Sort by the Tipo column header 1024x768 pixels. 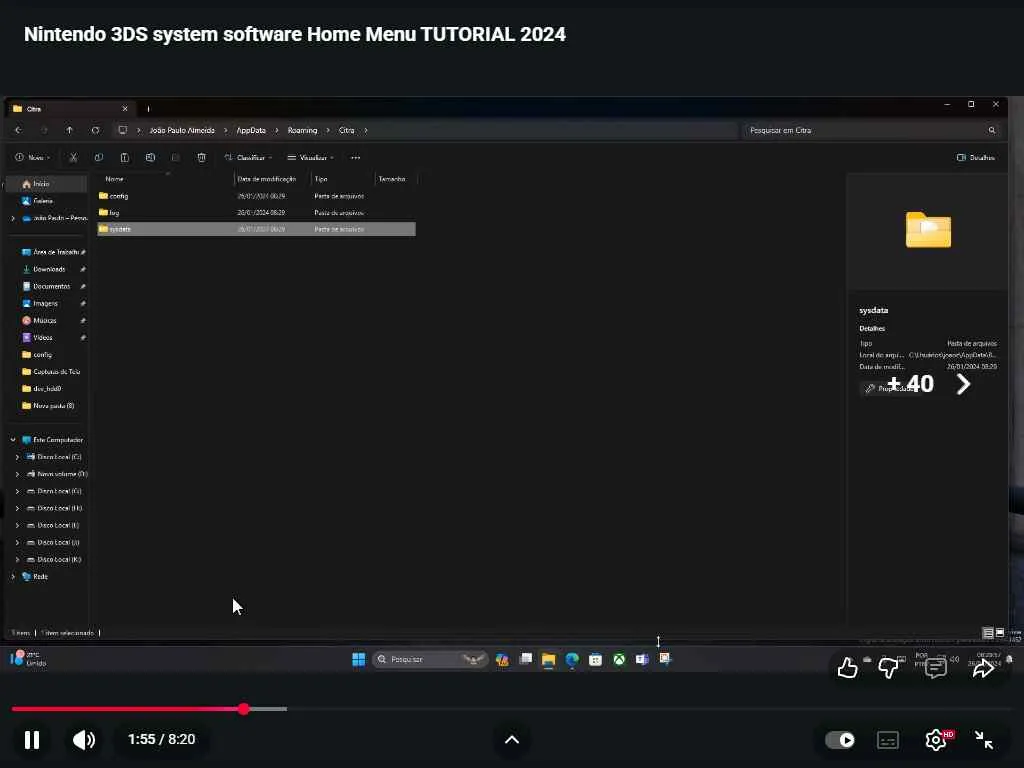tap(321, 179)
